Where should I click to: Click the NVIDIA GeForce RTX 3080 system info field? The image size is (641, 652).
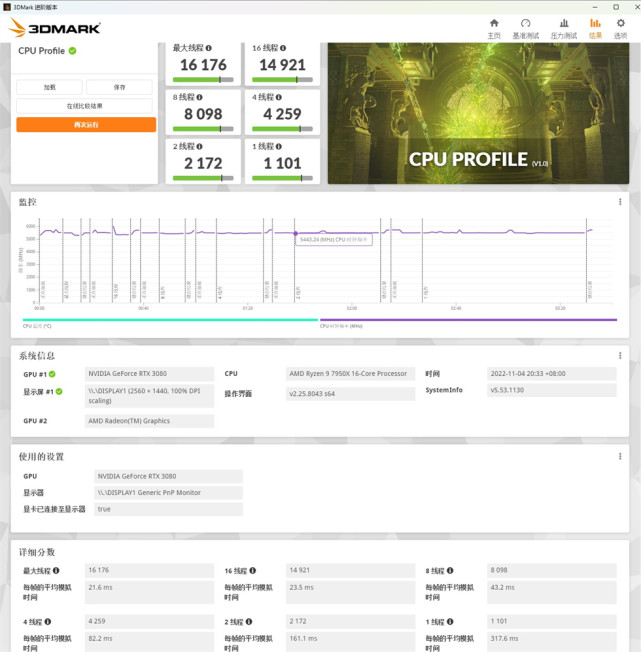click(149, 374)
